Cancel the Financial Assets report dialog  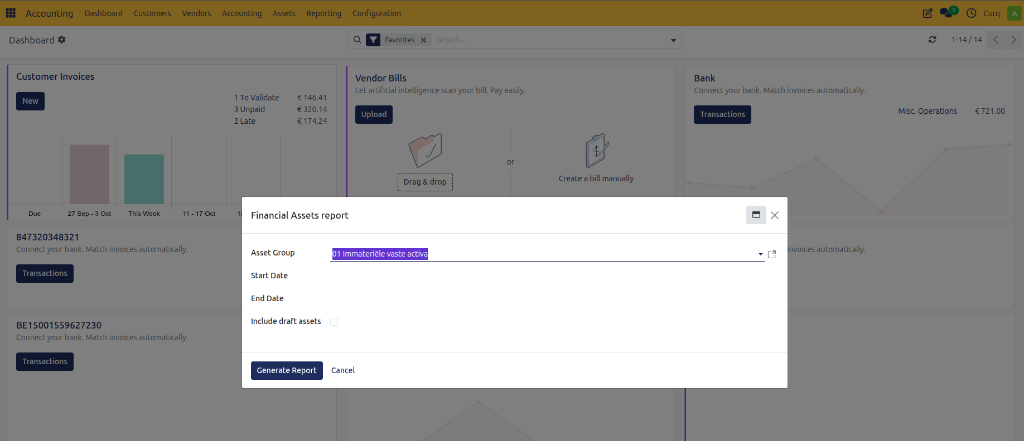pos(343,370)
